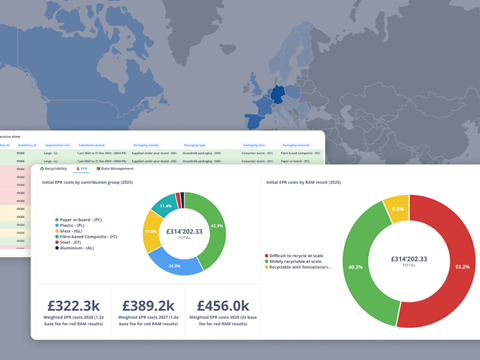Click the yellow 6.6% donut segment

point(398,209)
